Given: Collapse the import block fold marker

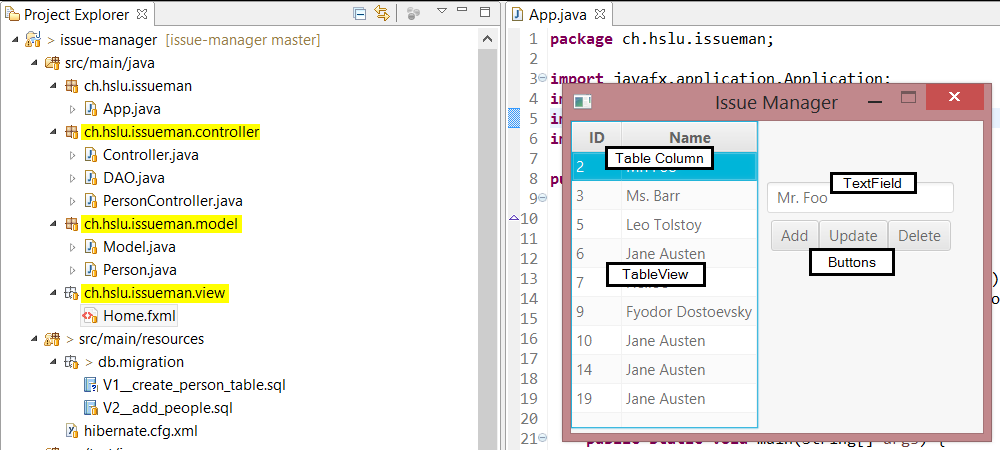Looking at the screenshot, I should [x=542, y=78].
